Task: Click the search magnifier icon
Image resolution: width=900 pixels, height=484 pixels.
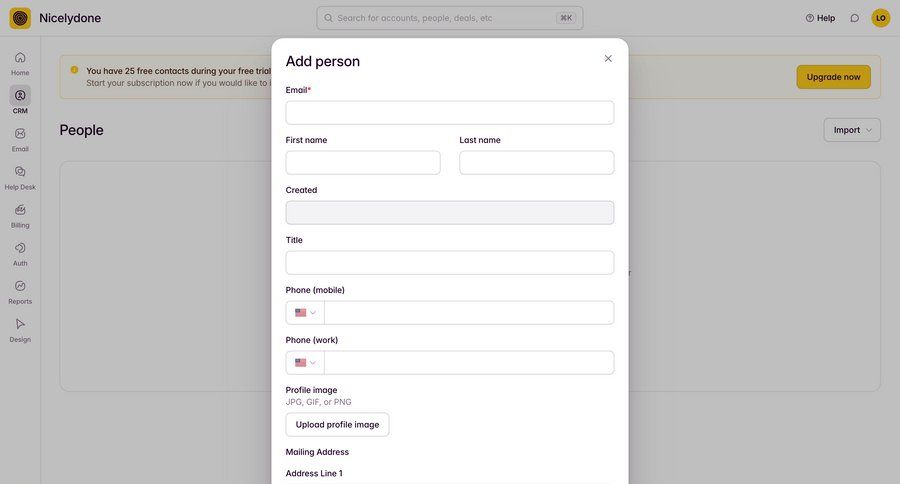Action: [328, 18]
